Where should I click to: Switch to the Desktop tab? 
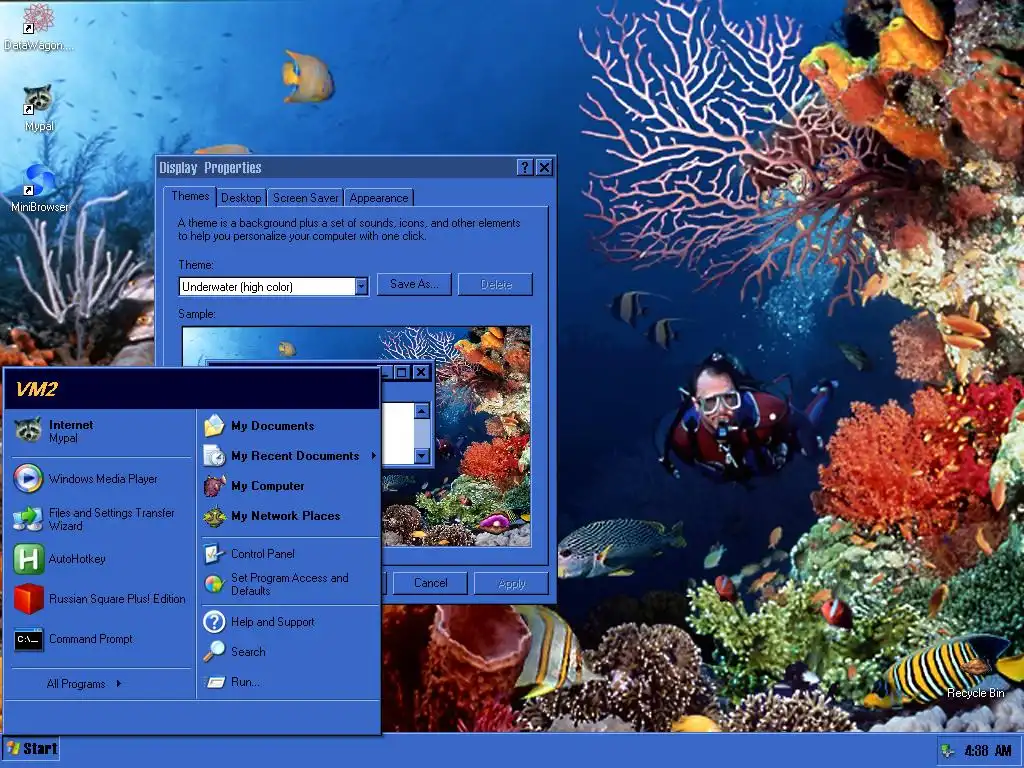(x=241, y=198)
